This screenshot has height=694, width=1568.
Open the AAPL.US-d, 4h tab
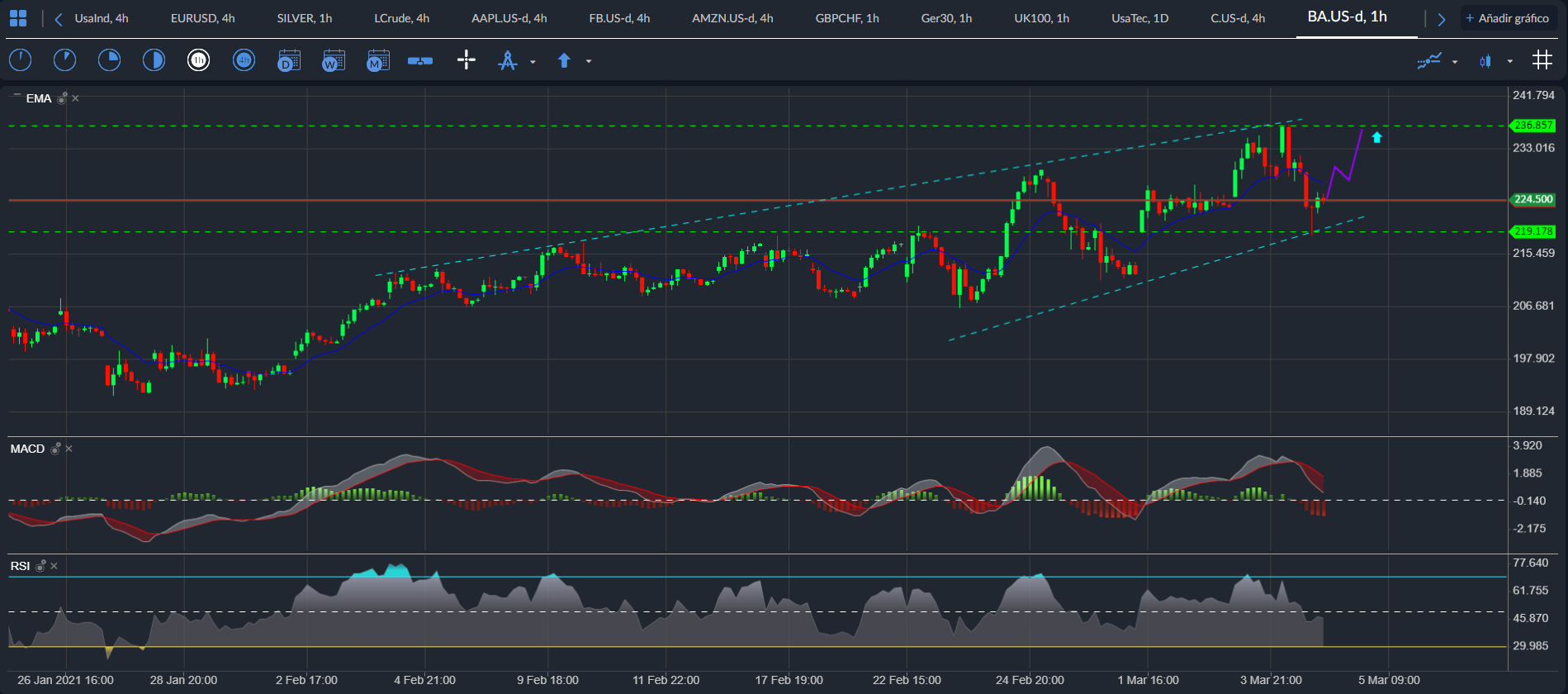[509, 18]
